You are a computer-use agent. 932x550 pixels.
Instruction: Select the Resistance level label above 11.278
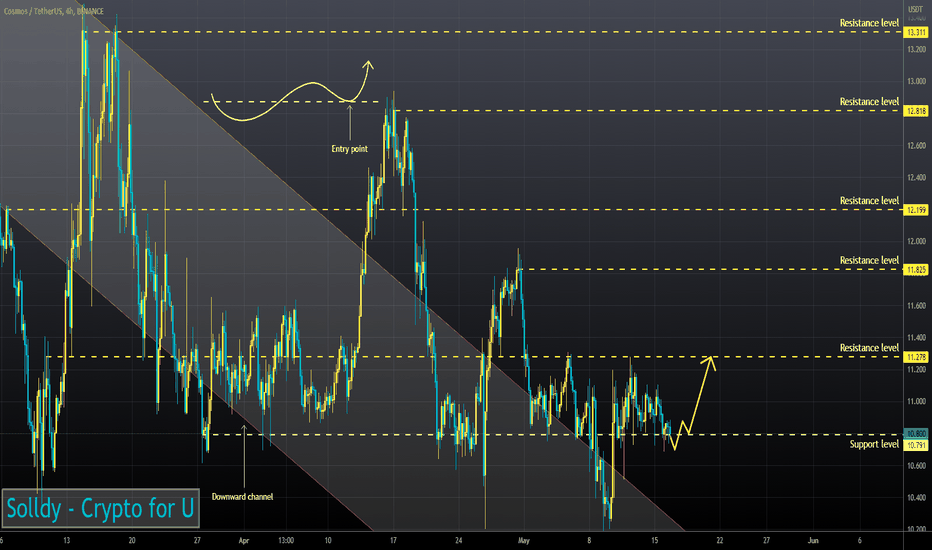coord(869,347)
